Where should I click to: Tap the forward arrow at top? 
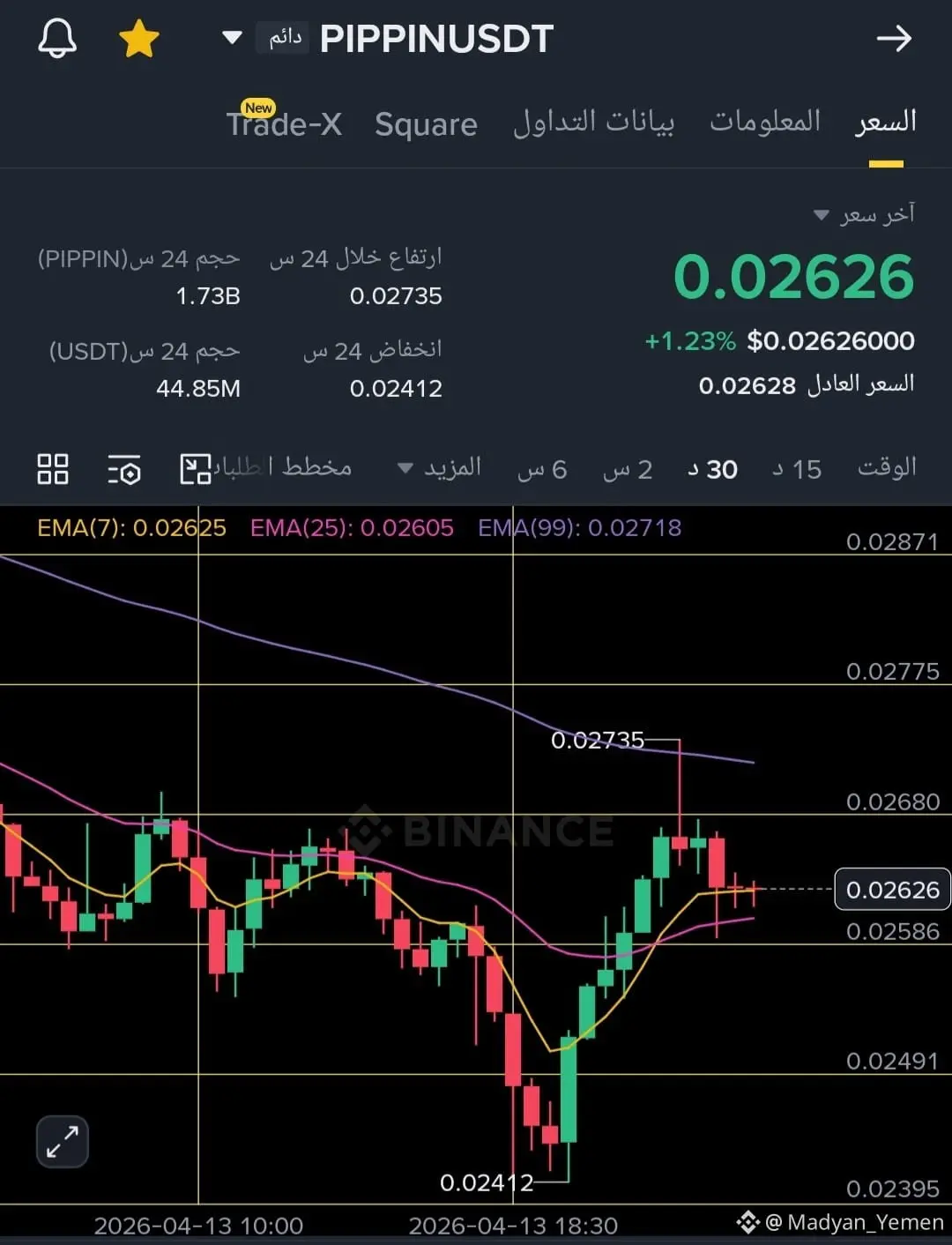pyautogui.click(x=894, y=39)
